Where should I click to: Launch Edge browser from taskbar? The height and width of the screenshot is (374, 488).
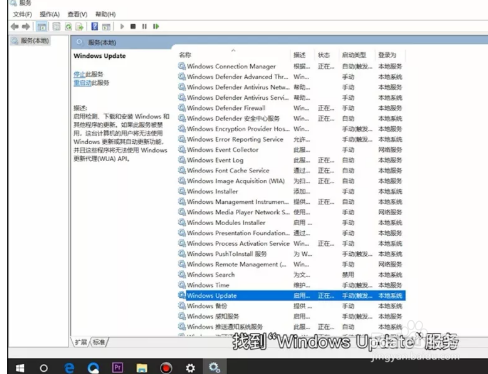coord(69,368)
